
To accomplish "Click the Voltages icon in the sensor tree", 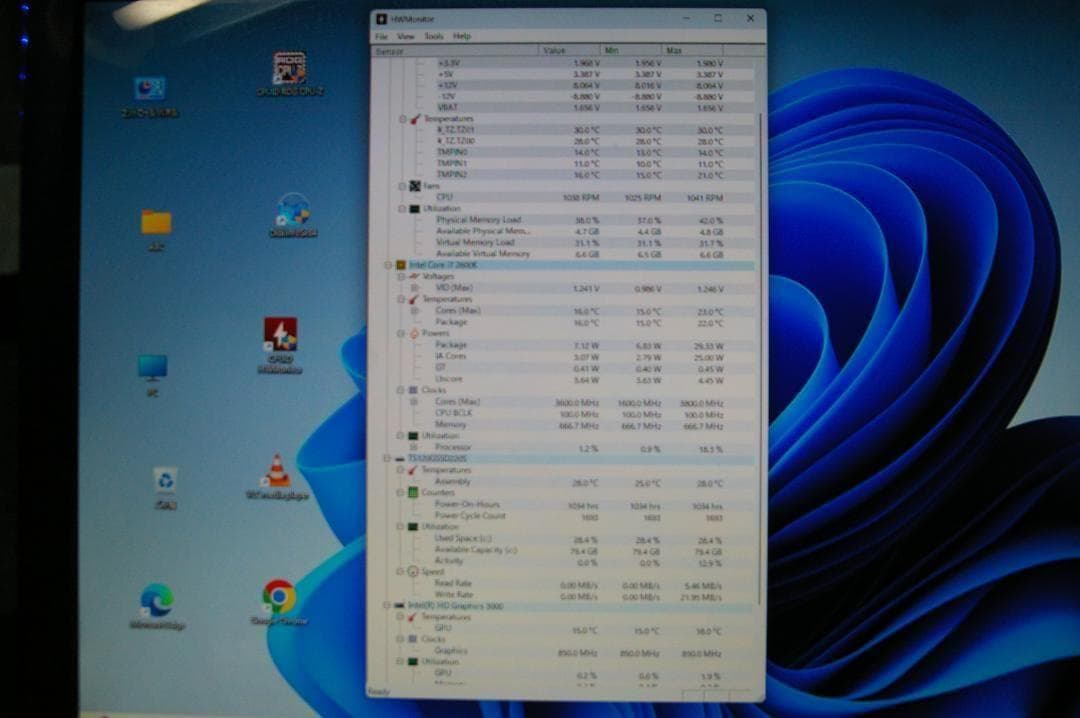I will (413, 276).
